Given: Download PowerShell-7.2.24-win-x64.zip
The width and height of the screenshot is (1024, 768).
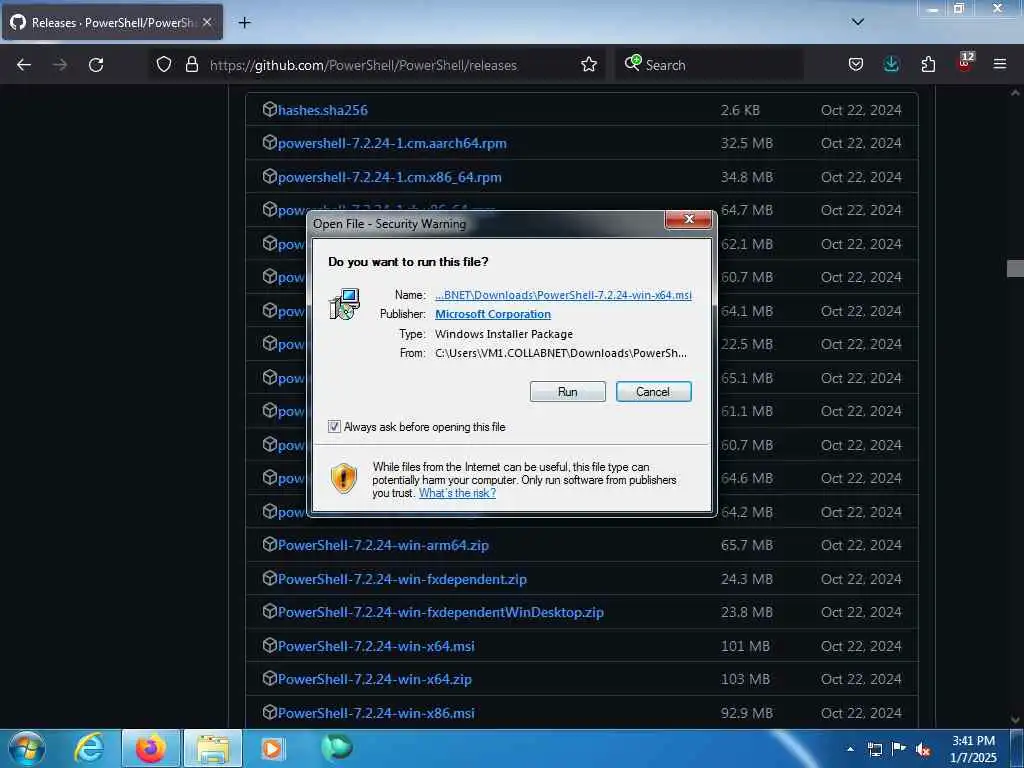Looking at the screenshot, I should pyautogui.click(x=375, y=680).
